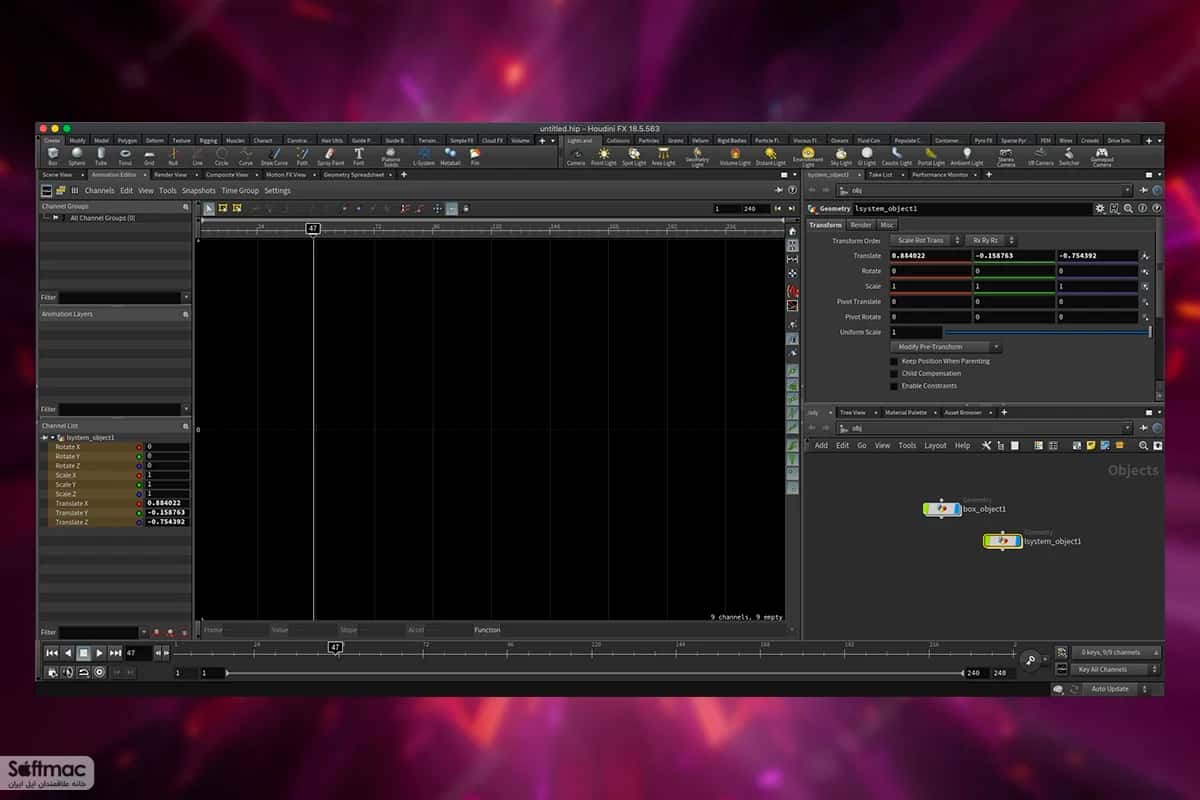This screenshot has height=800, width=1200.
Task: Select the Torus shelf tool
Action: point(125,155)
